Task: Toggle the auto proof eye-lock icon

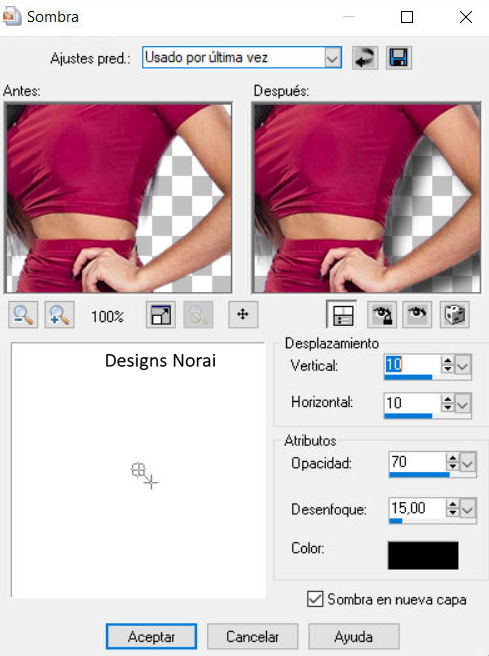Action: tap(381, 315)
